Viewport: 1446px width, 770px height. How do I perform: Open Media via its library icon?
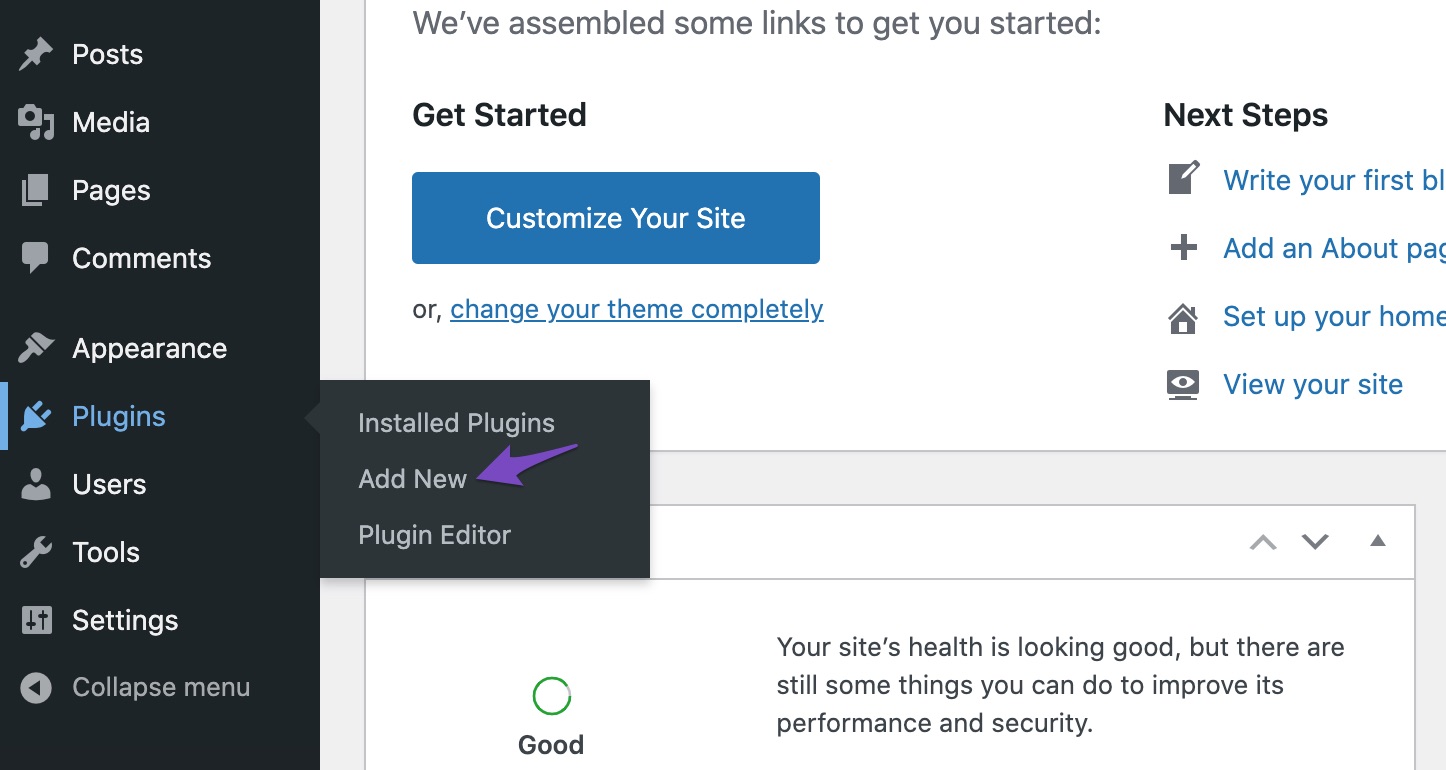point(35,122)
